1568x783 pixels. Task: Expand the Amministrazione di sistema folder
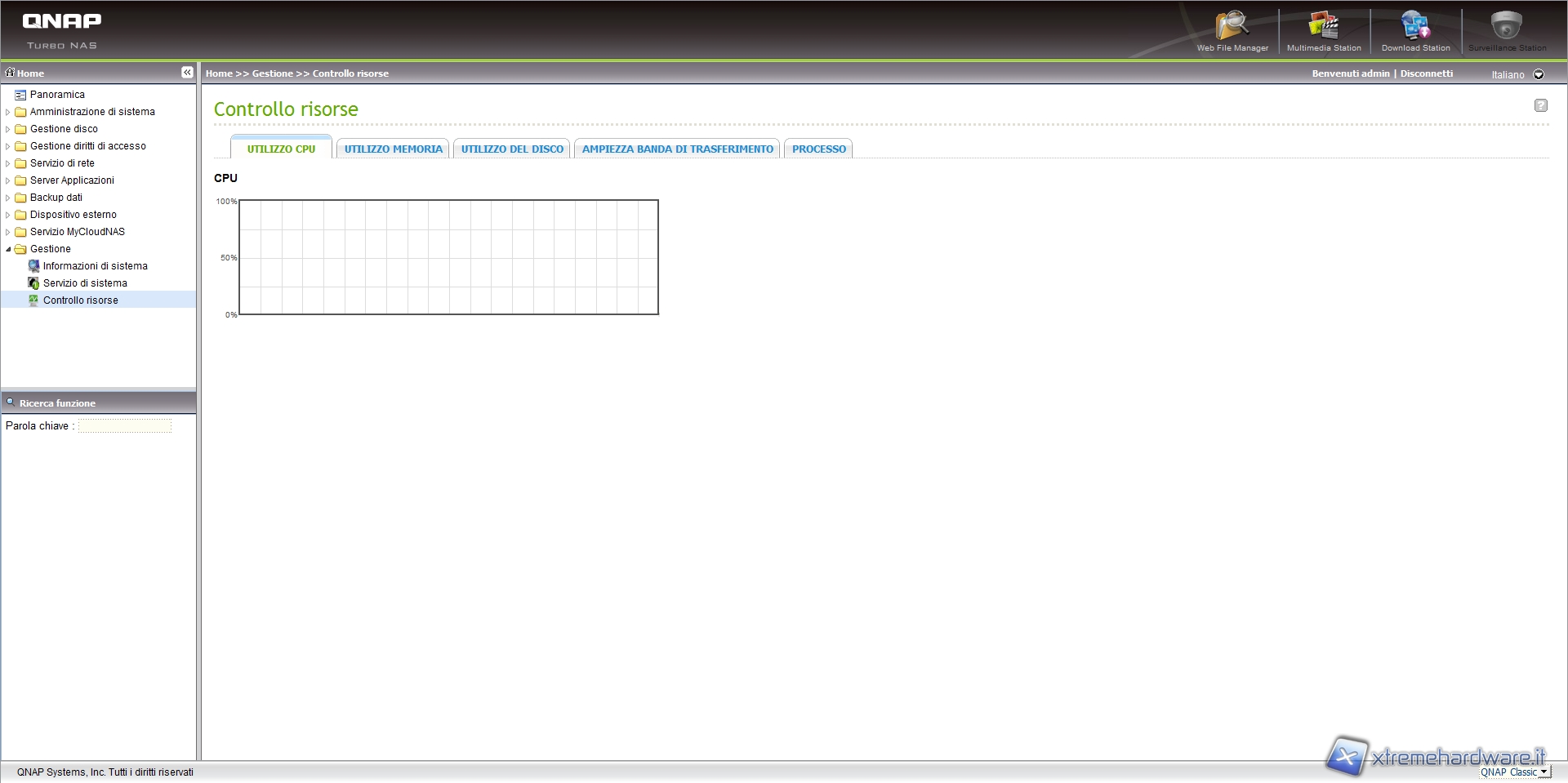pyautogui.click(x=8, y=112)
